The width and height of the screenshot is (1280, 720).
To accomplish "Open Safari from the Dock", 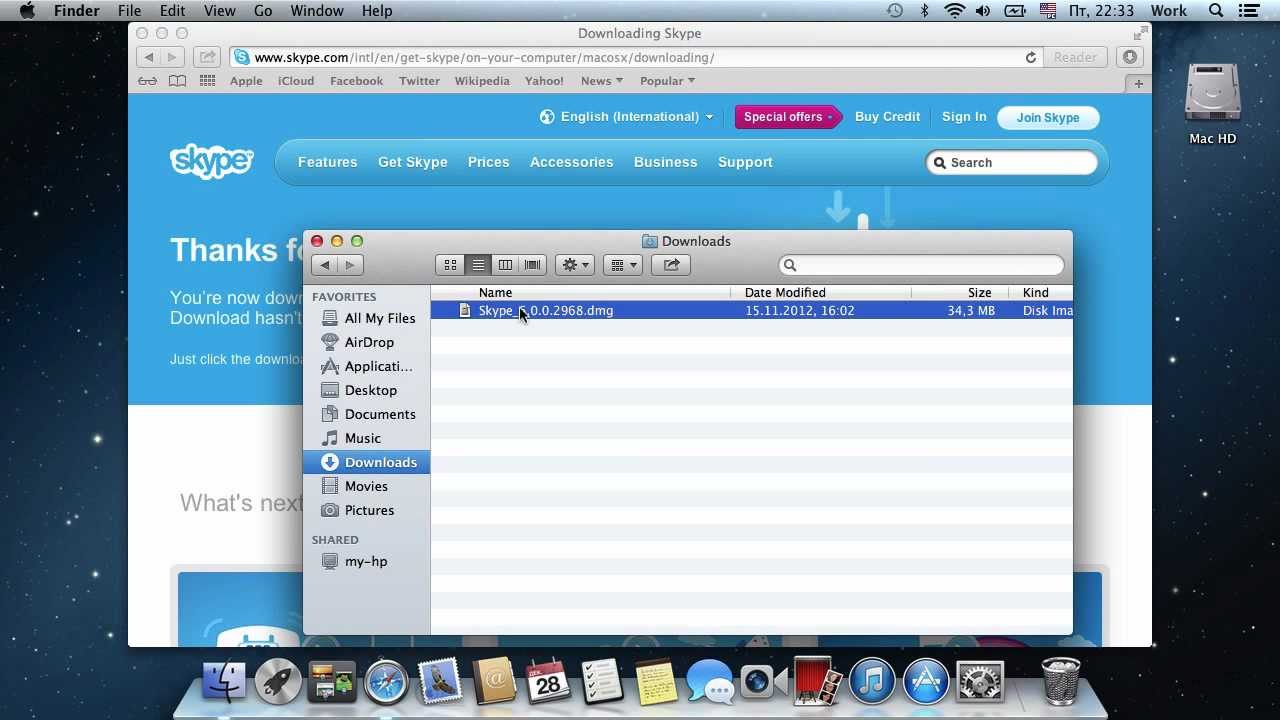I will [x=386, y=682].
